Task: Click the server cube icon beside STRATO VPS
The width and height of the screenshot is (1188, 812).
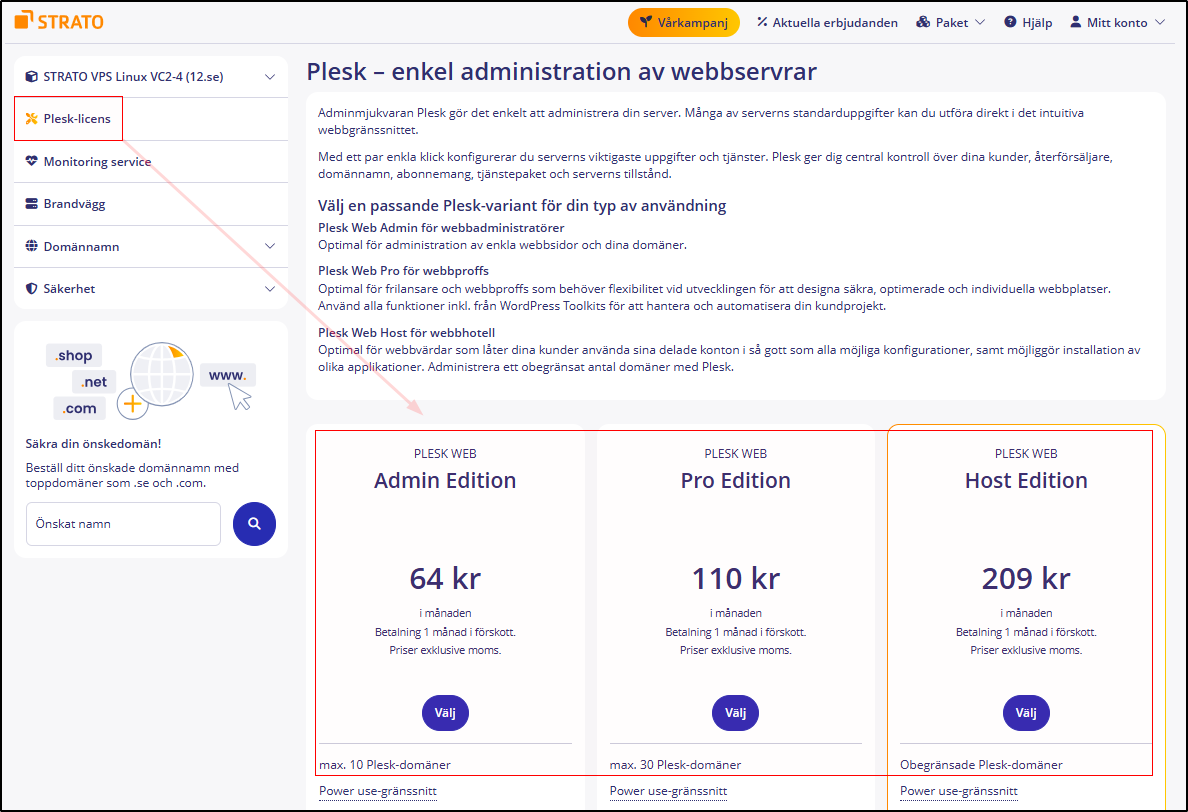Action: pyautogui.click(x=31, y=77)
